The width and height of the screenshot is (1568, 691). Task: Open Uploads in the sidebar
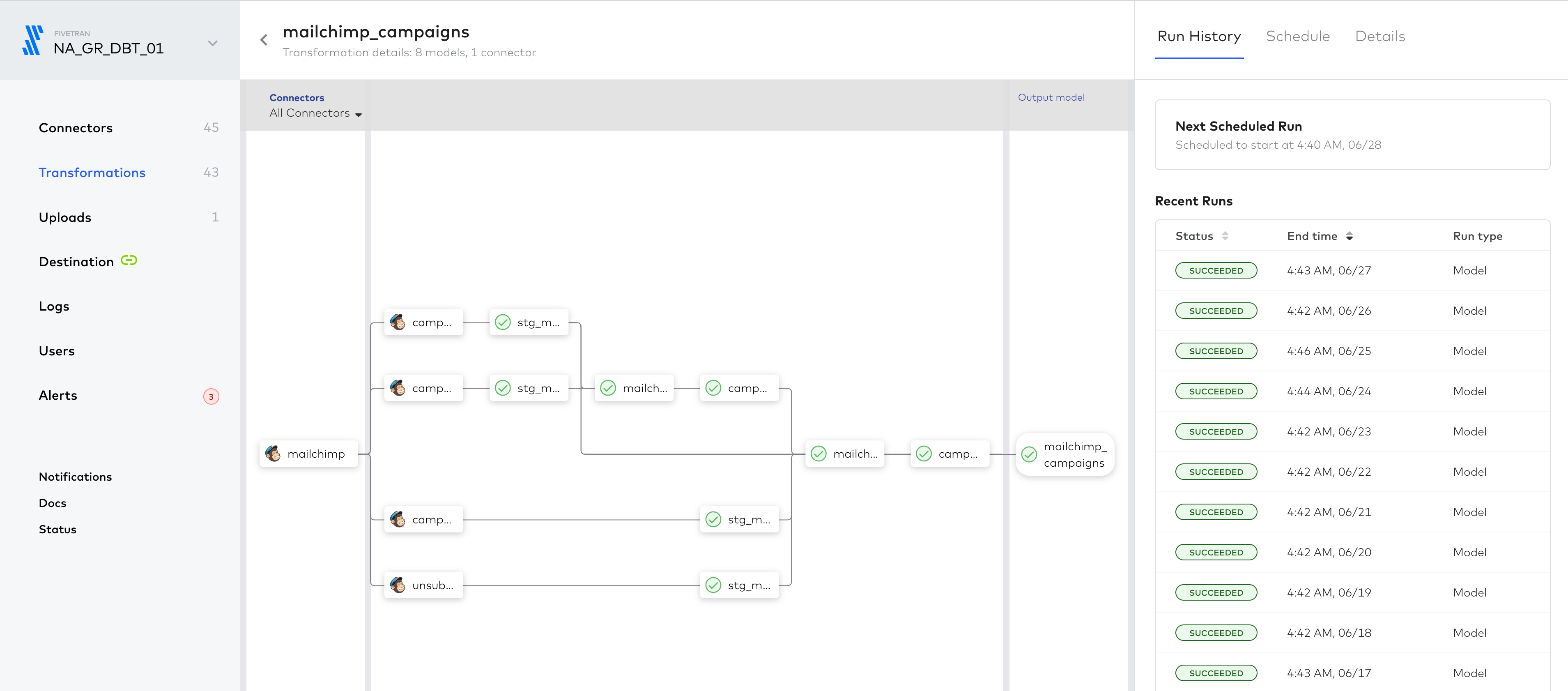(x=65, y=217)
